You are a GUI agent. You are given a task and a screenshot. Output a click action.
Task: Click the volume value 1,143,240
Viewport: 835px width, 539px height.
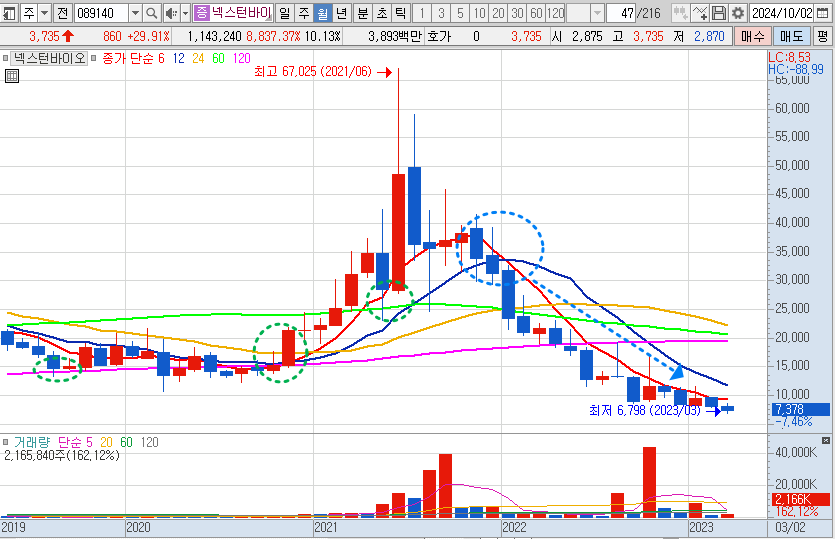pos(215,37)
